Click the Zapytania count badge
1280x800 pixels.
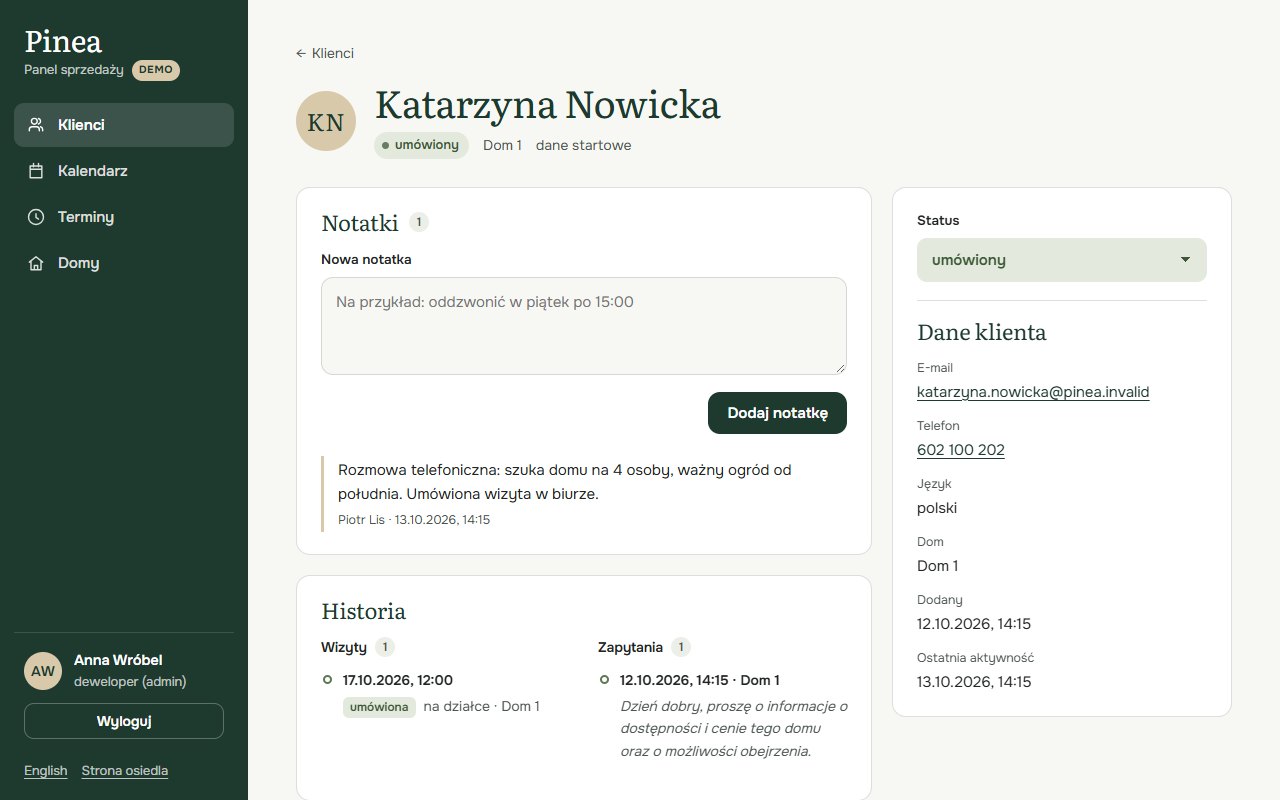click(x=681, y=647)
